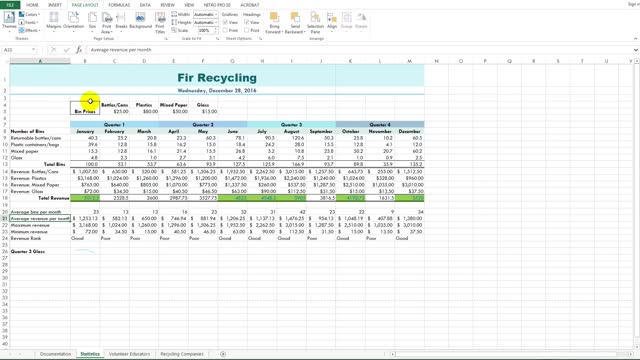Click the horizontal scrollbar track

pos(506,354)
